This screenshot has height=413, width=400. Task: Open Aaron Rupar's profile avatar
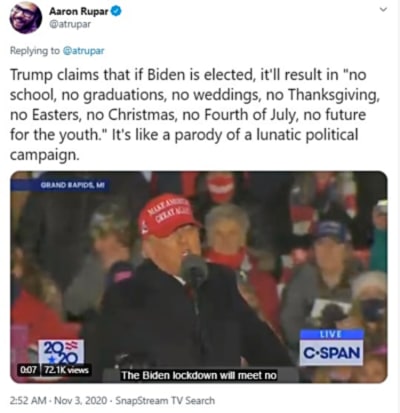pos(26,18)
